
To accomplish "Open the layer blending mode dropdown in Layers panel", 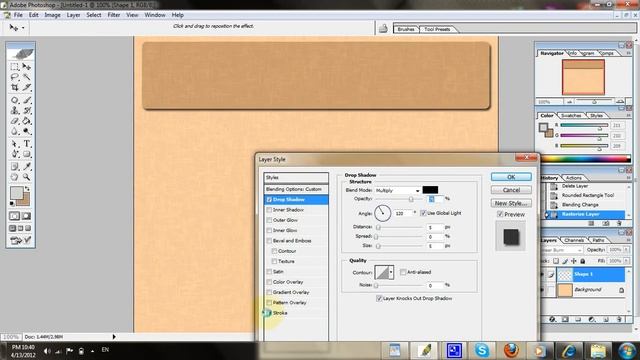I will (x=561, y=250).
